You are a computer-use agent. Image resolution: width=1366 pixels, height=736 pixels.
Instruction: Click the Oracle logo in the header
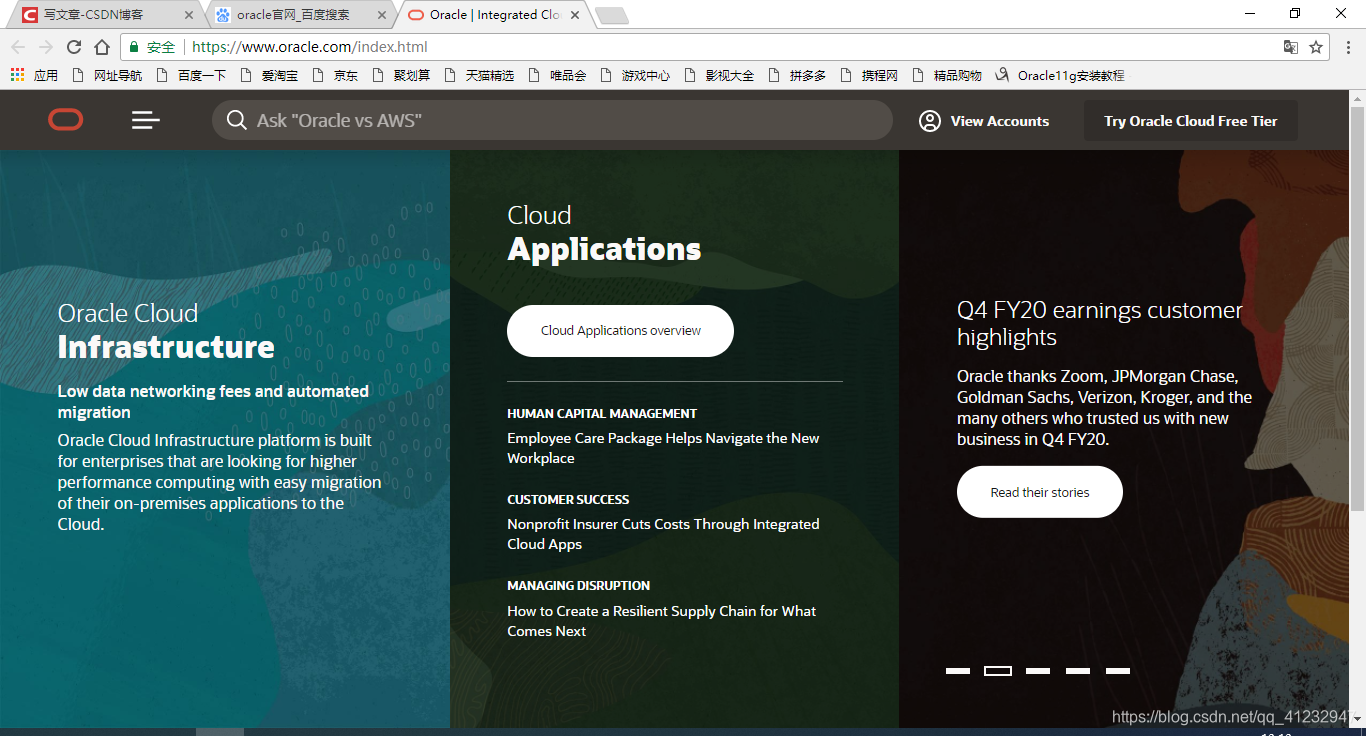click(x=66, y=120)
